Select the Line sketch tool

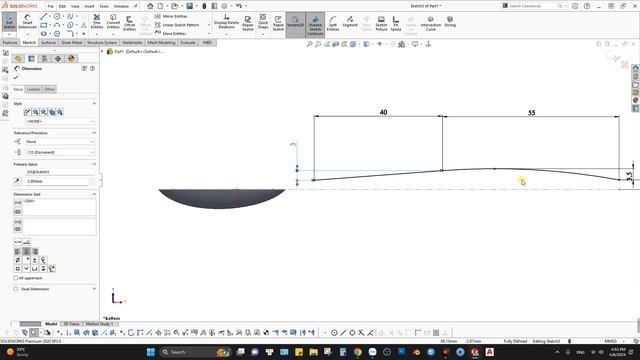(43, 16)
